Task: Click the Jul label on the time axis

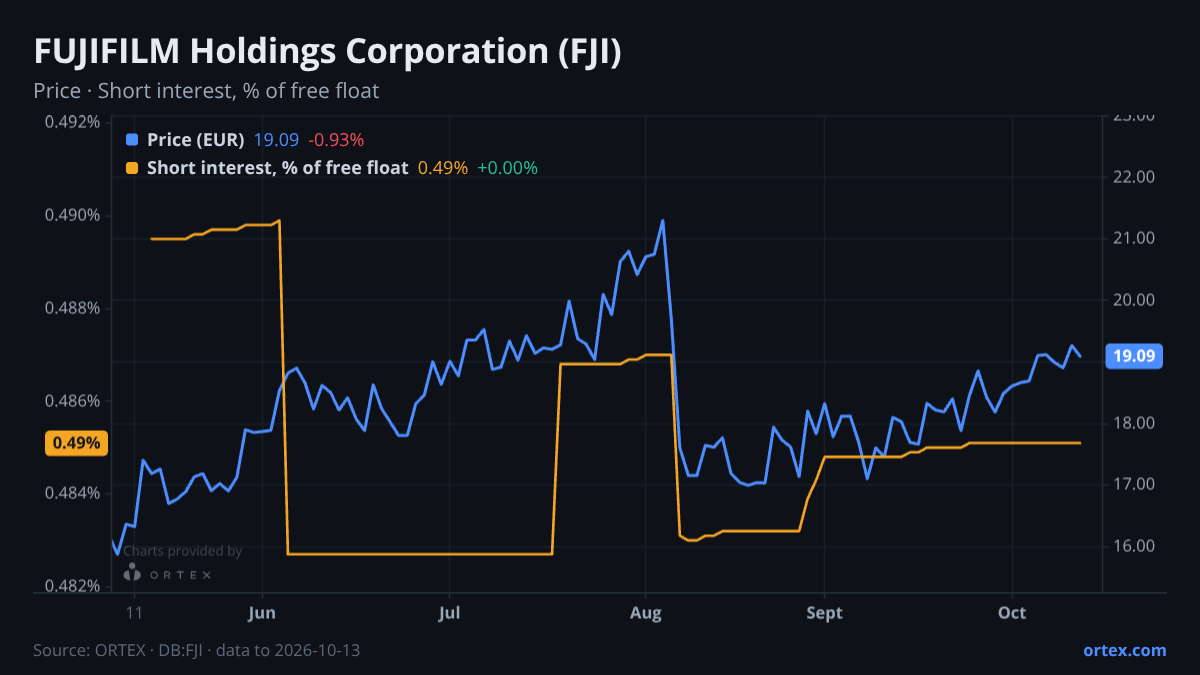Action: 450,613
